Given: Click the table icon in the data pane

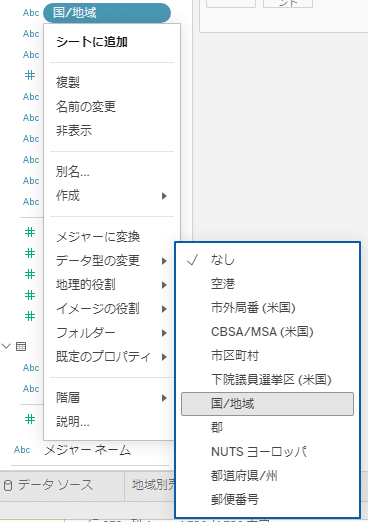Looking at the screenshot, I should click(21, 347).
